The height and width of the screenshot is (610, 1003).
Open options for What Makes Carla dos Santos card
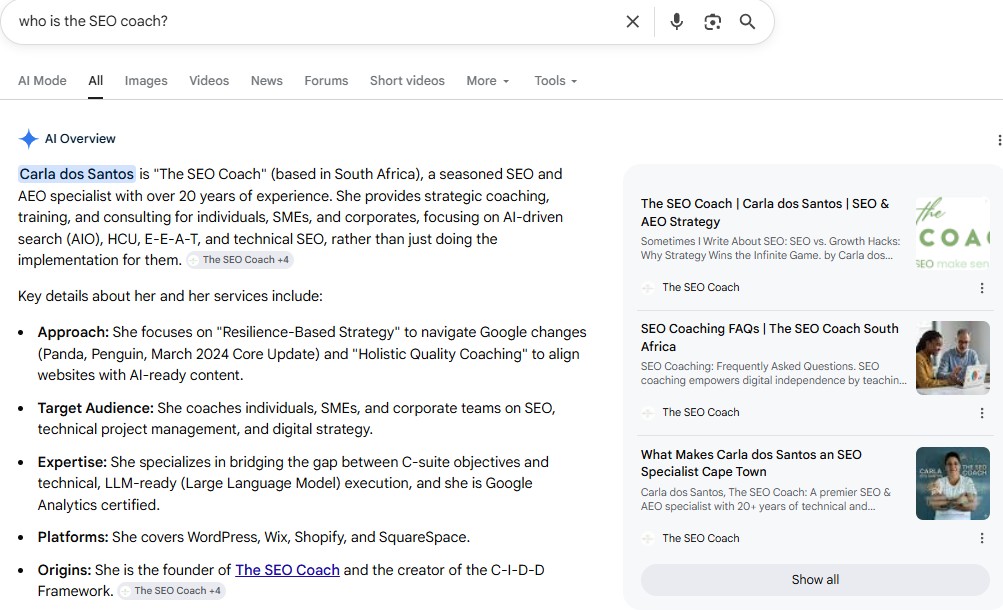pos(982,538)
